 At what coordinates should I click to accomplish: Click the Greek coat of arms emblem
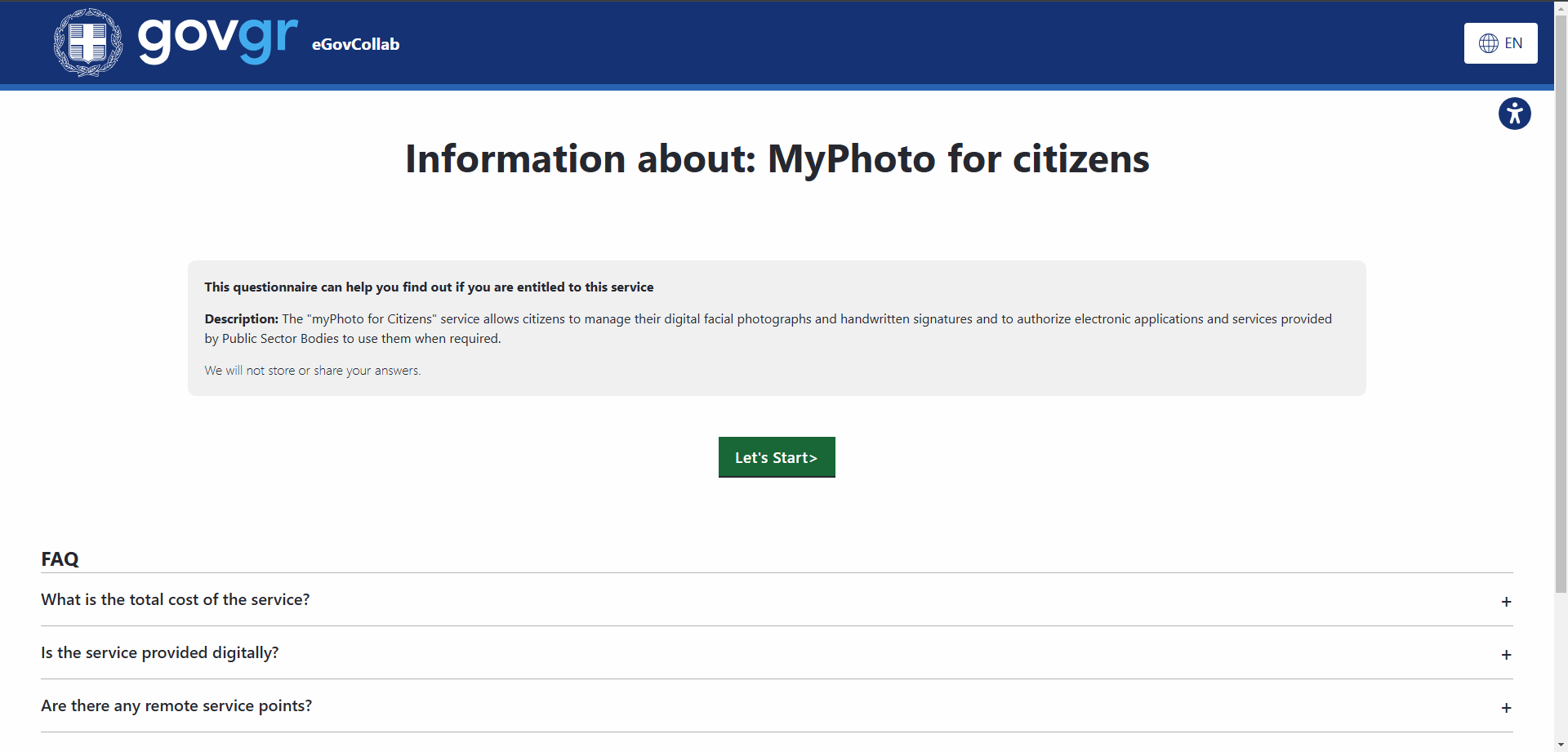click(x=88, y=42)
